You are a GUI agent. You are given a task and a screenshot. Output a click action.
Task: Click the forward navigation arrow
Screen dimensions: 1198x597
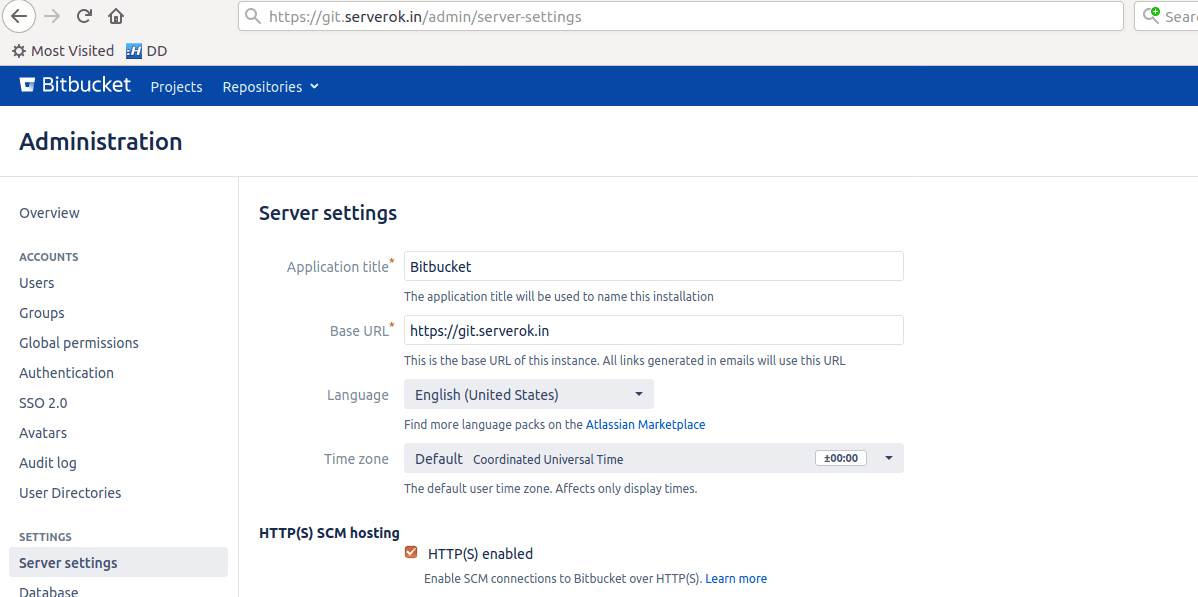[50, 16]
